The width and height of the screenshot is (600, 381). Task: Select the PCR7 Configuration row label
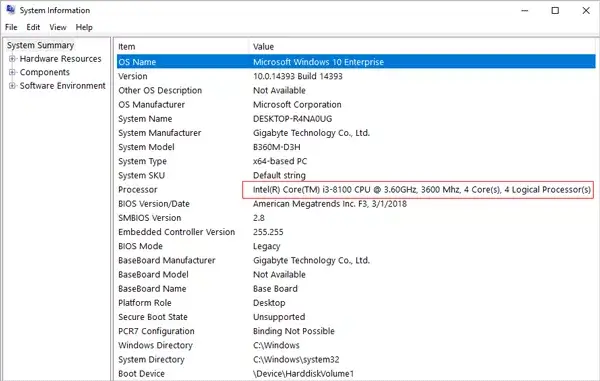coord(157,331)
